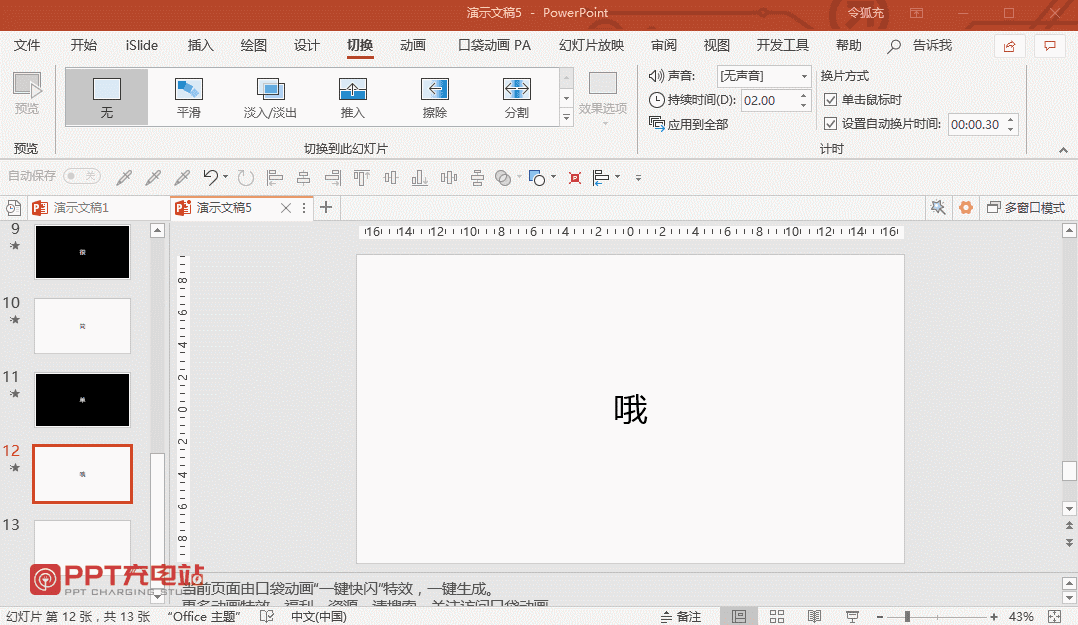
Task: Click the align left objects icon
Action: click(275, 178)
